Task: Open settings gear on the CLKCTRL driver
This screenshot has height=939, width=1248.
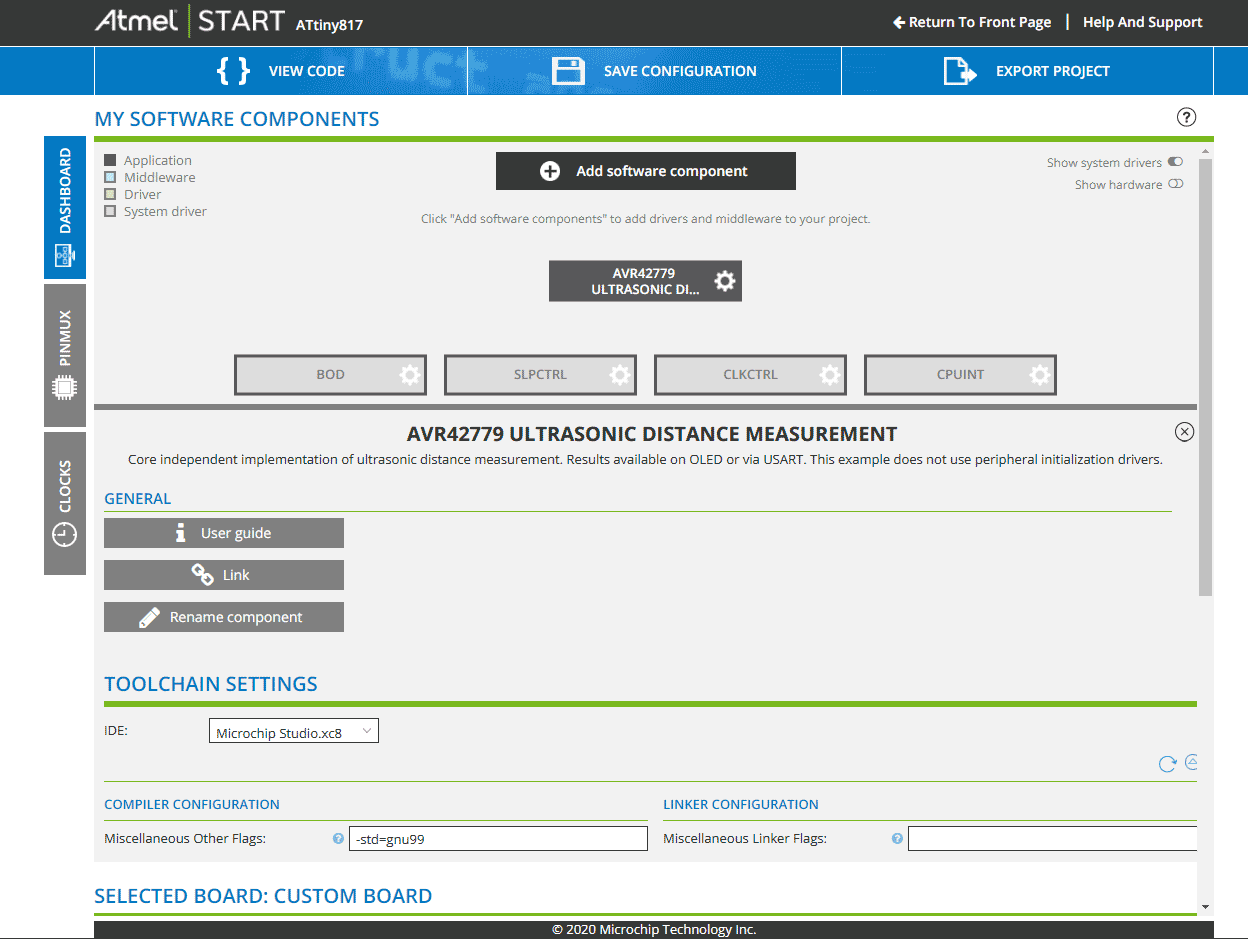Action: pyautogui.click(x=830, y=375)
